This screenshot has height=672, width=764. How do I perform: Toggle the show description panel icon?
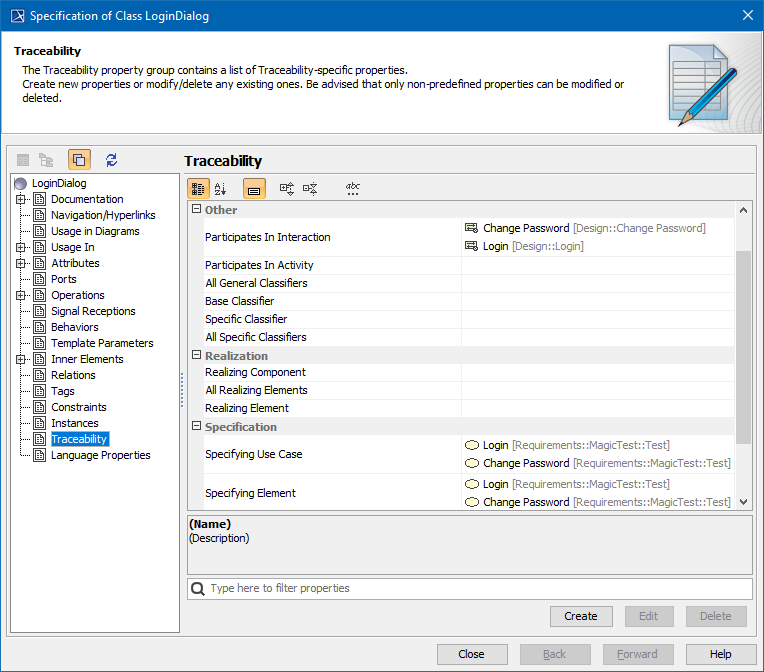point(254,188)
